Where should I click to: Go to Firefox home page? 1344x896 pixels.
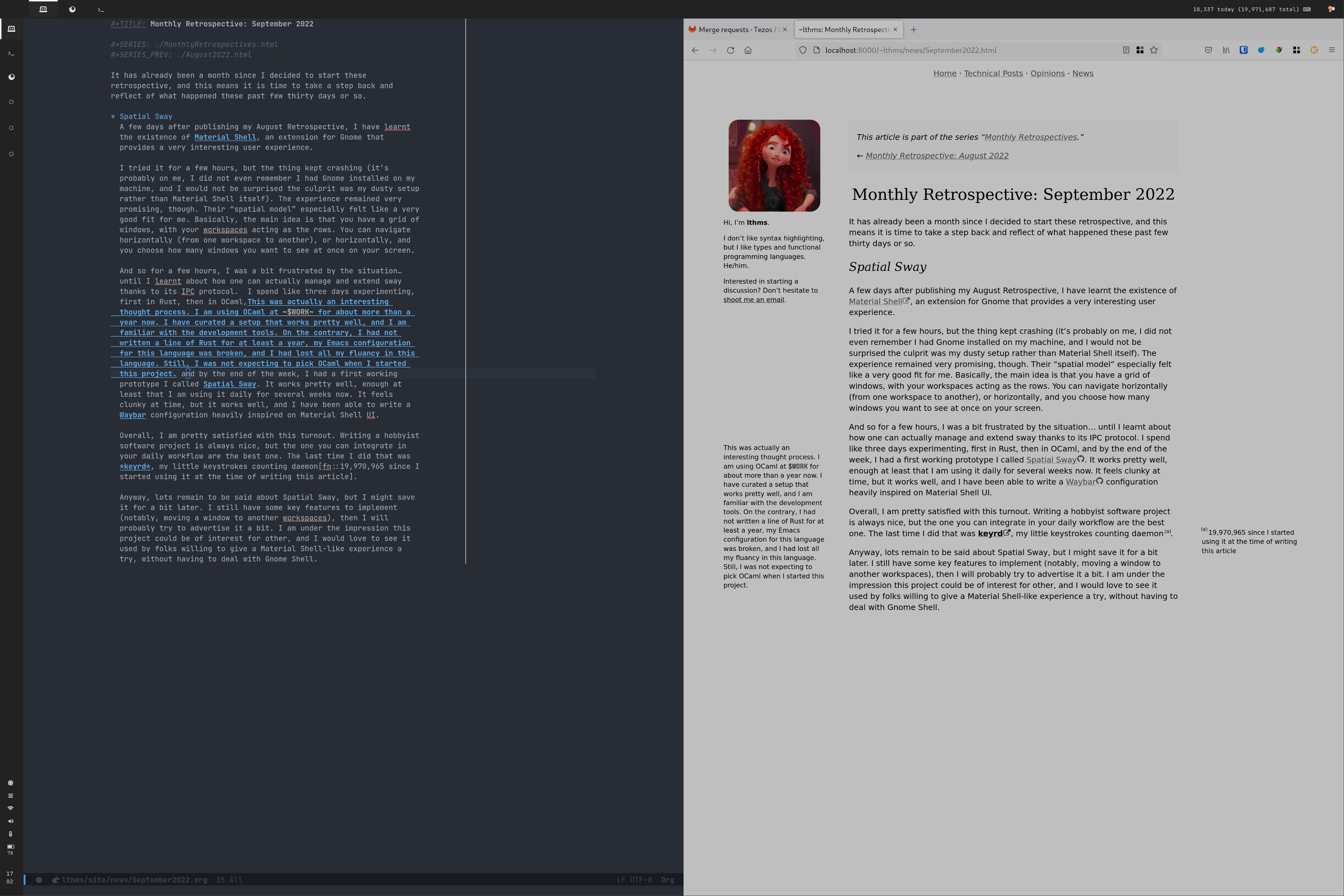(748, 50)
